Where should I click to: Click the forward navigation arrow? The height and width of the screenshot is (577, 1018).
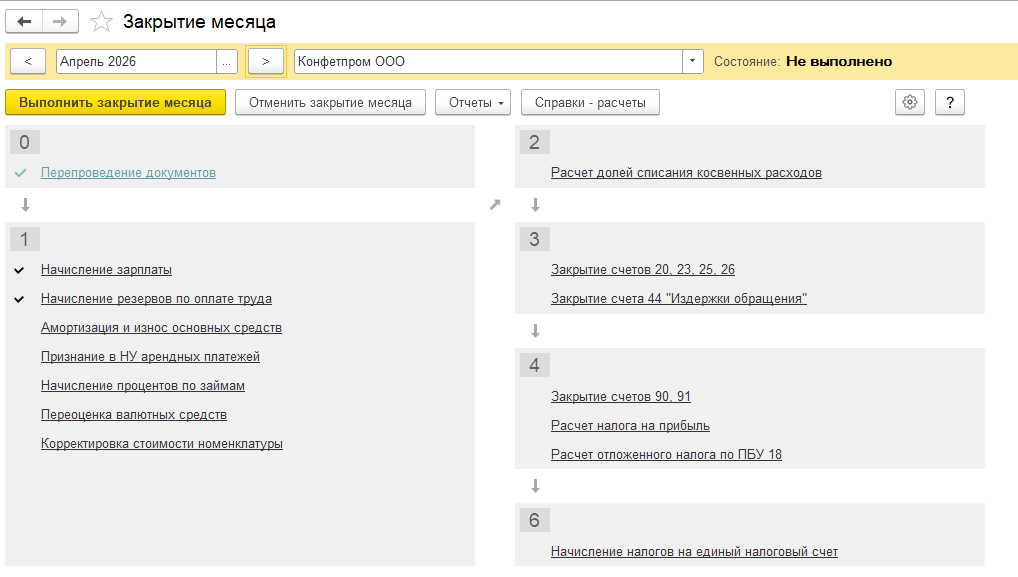(60, 21)
